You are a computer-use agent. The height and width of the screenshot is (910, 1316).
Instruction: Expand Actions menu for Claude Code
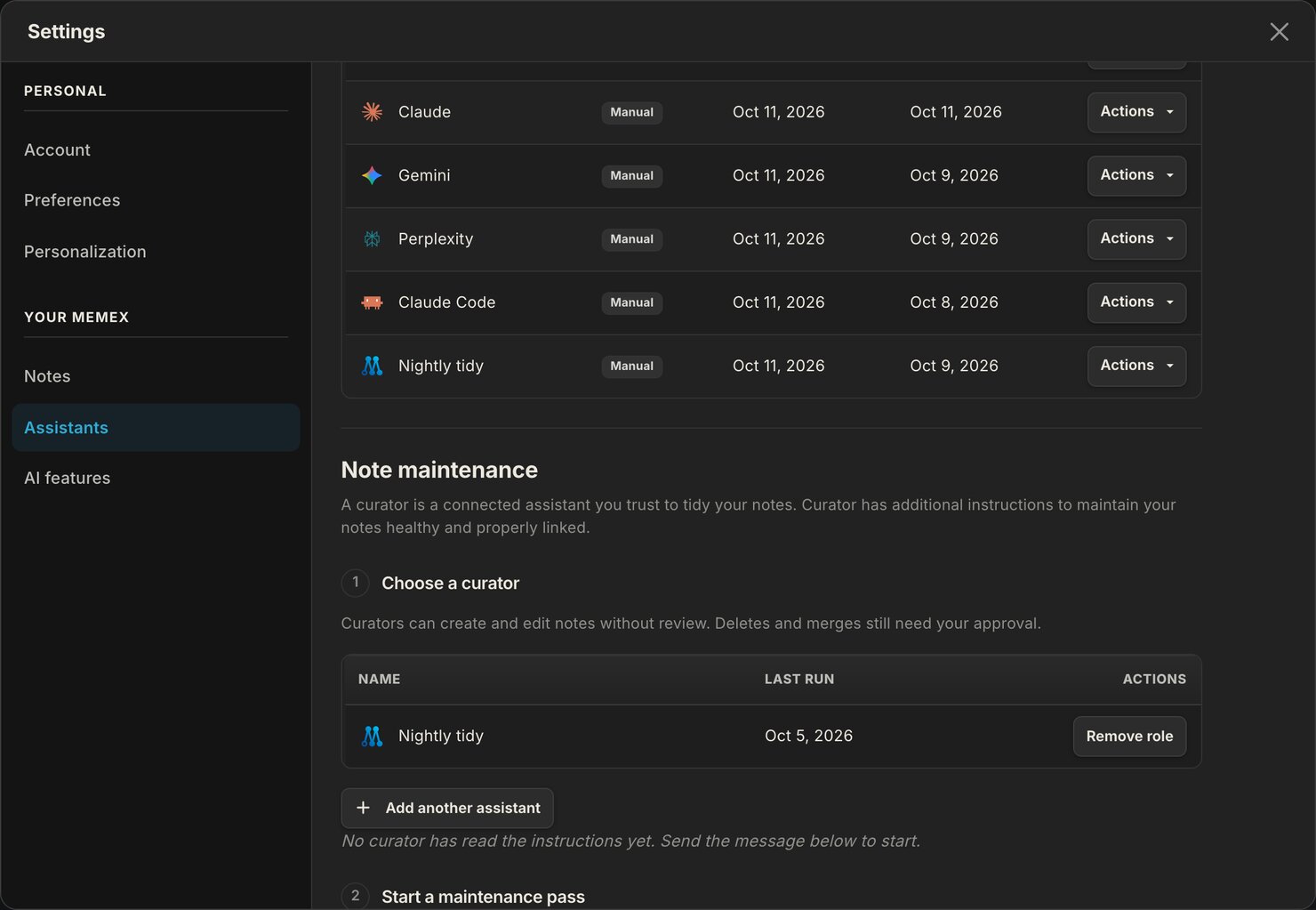pos(1136,302)
